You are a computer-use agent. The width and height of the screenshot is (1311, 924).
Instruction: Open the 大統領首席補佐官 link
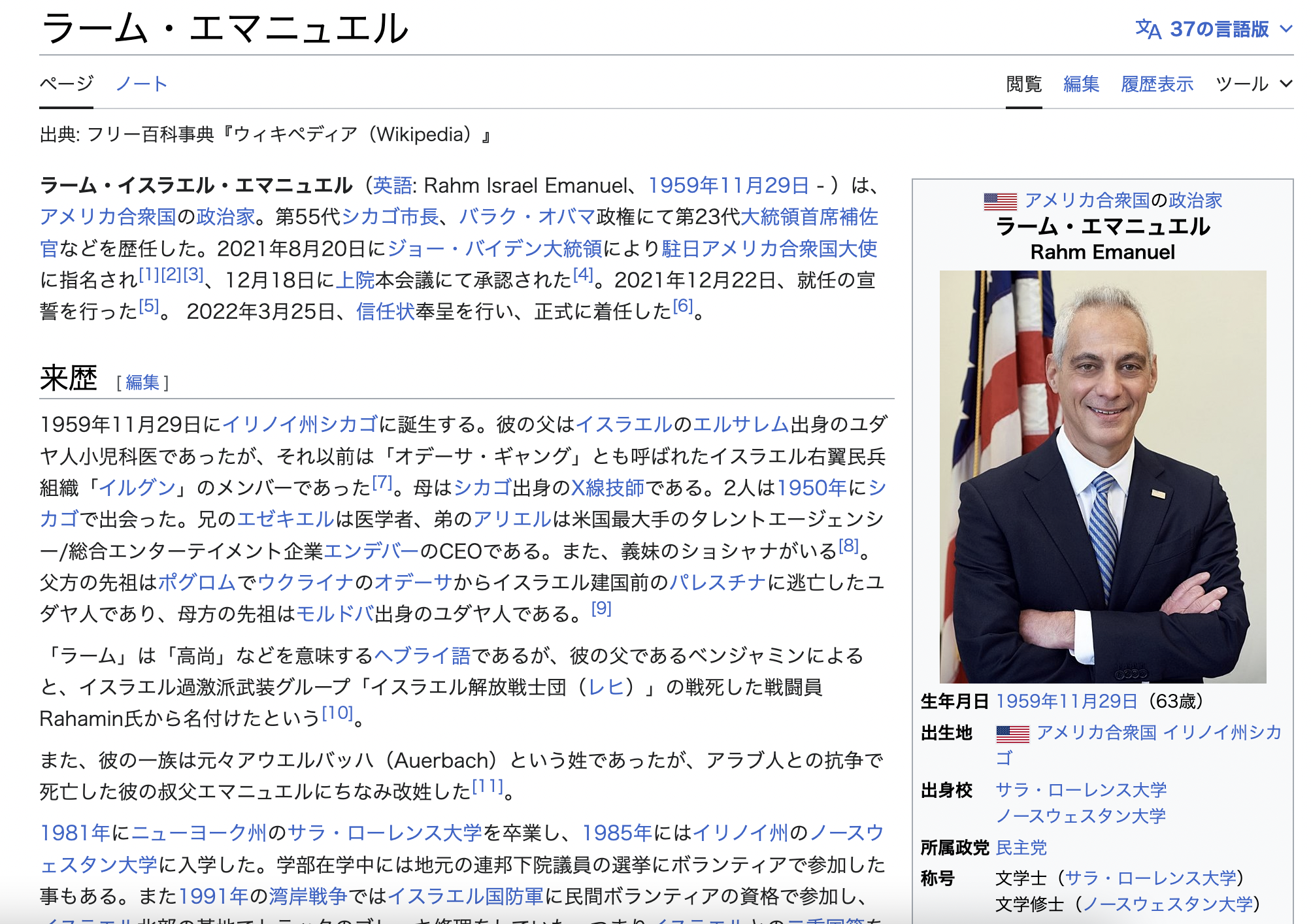[809, 217]
